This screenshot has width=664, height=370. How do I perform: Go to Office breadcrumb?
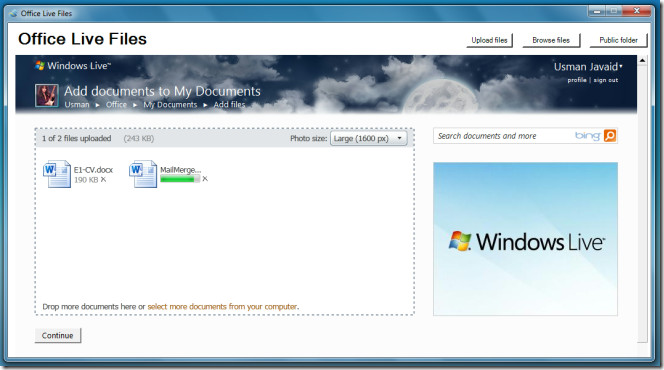[x=116, y=105]
